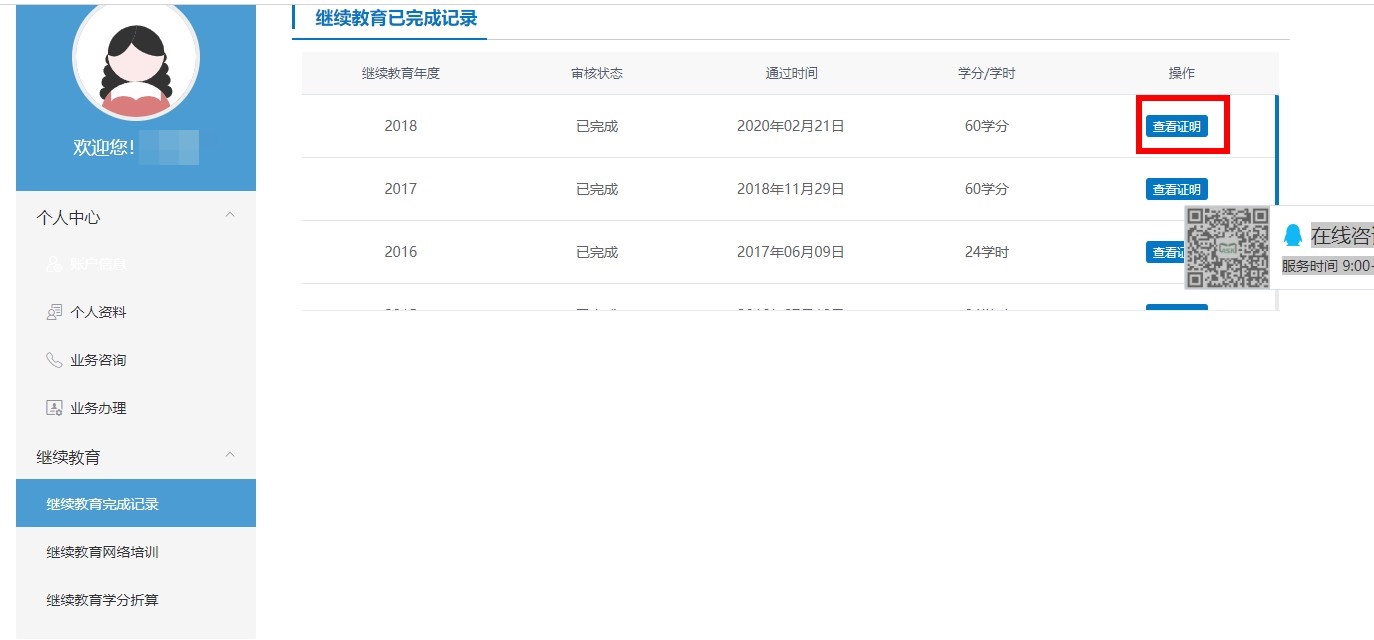The height and width of the screenshot is (640, 1374).
Task: Collapse the 继续教育 section chevron
Action: [x=230, y=455]
